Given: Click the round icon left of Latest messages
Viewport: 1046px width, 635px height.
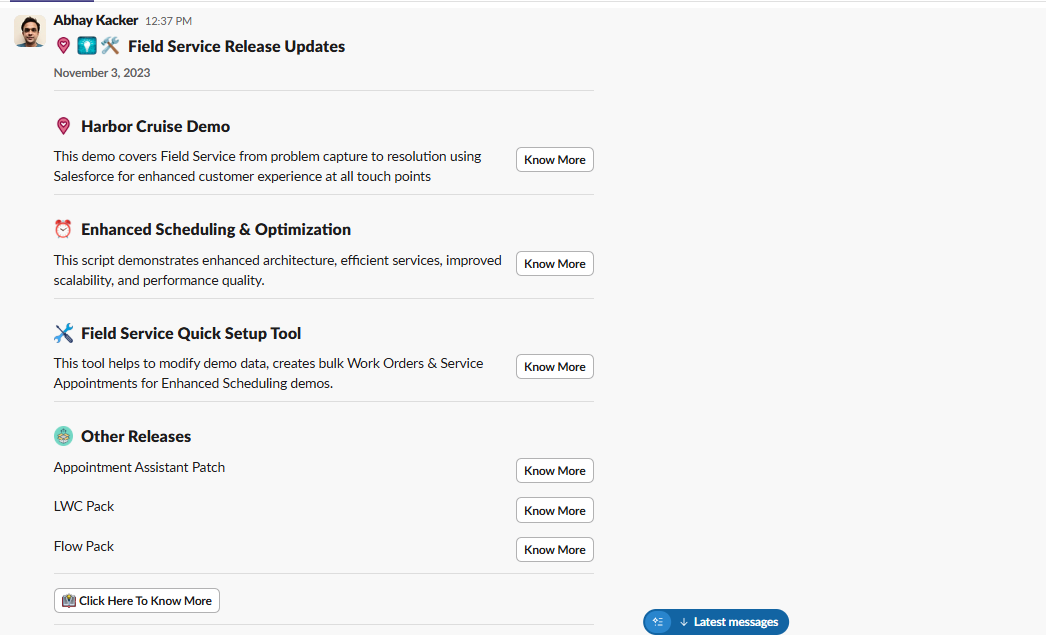Looking at the screenshot, I should coord(658,622).
